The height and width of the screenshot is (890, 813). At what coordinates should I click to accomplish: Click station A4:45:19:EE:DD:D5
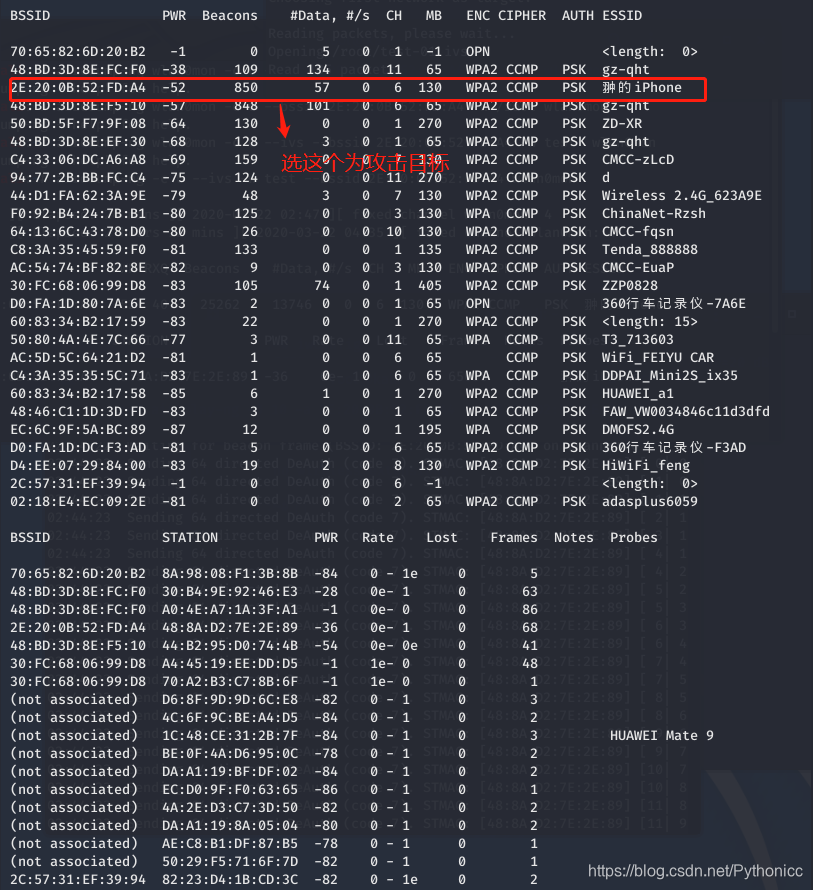[x=229, y=664]
